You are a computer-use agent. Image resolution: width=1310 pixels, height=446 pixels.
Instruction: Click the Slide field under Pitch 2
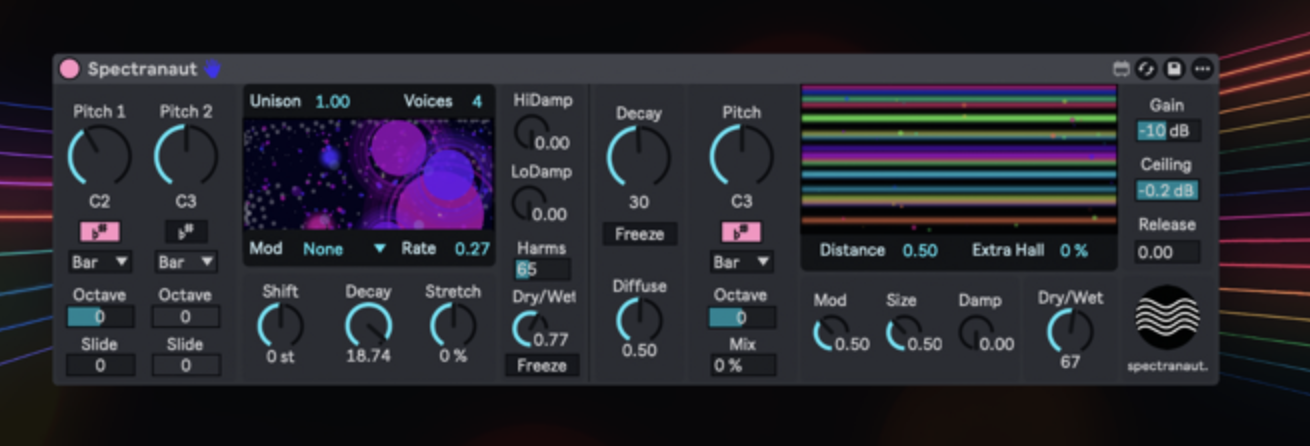(x=186, y=366)
